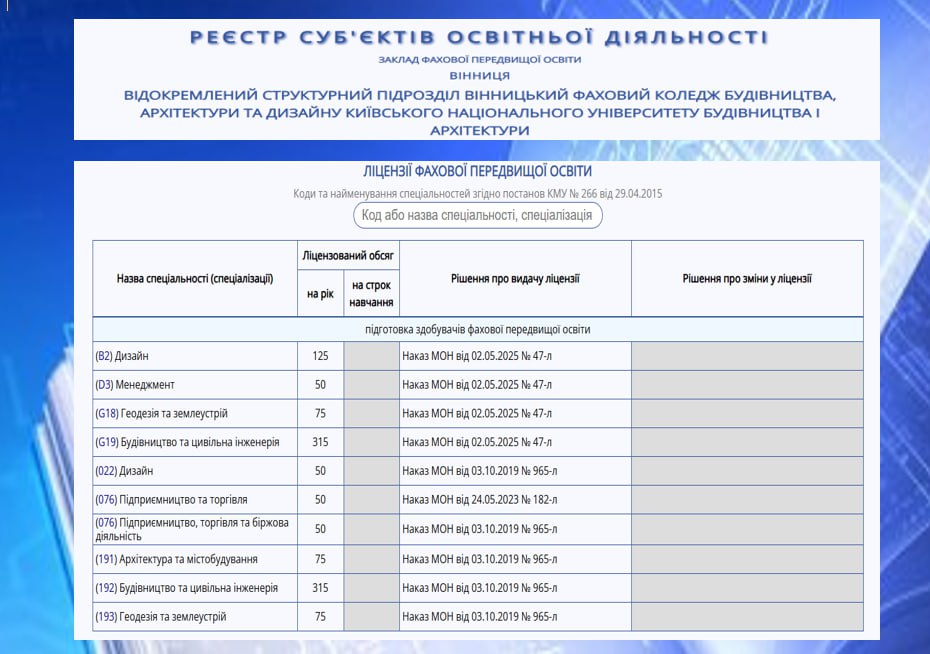Open the (B2) Дизайн specialty code link
930x654 pixels.
[x=104, y=356]
